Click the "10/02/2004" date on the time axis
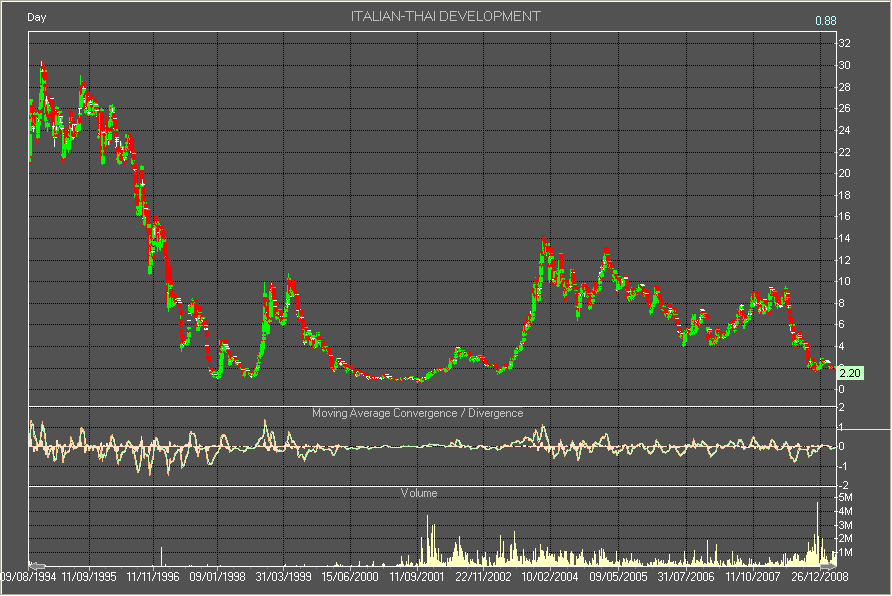This screenshot has height=596, width=892. tap(550, 577)
